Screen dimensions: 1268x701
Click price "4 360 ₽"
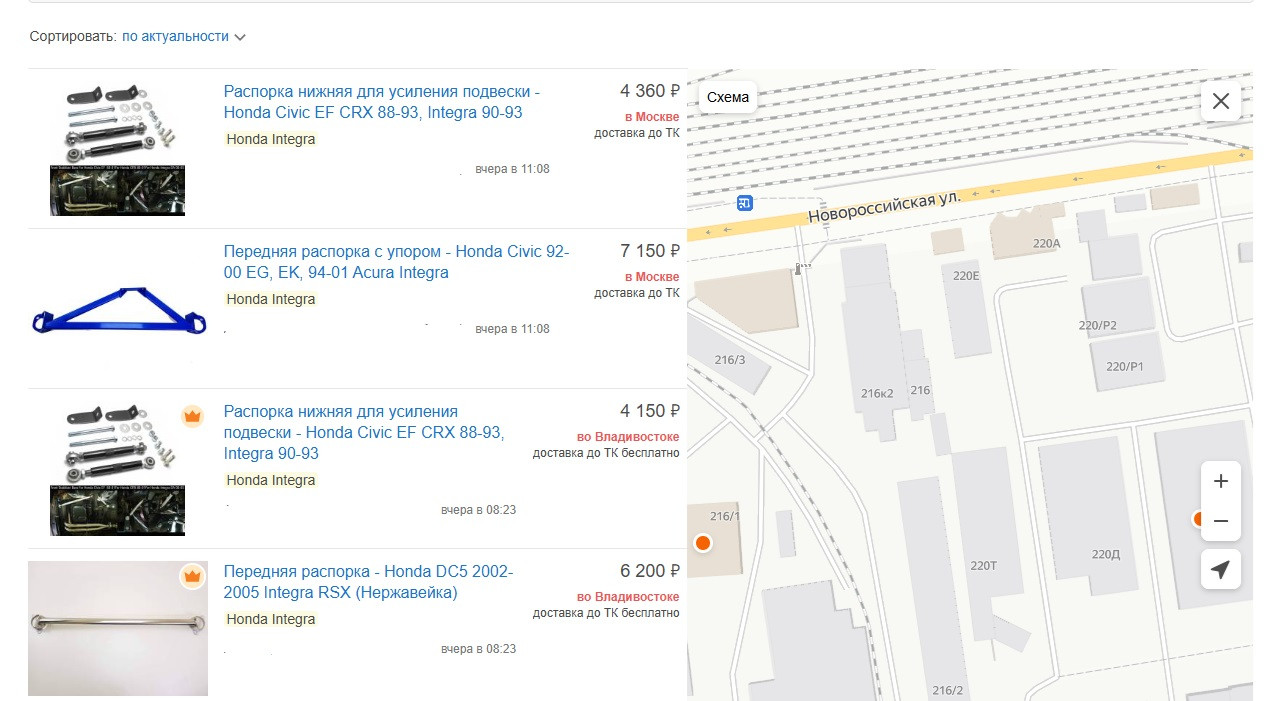(x=650, y=91)
